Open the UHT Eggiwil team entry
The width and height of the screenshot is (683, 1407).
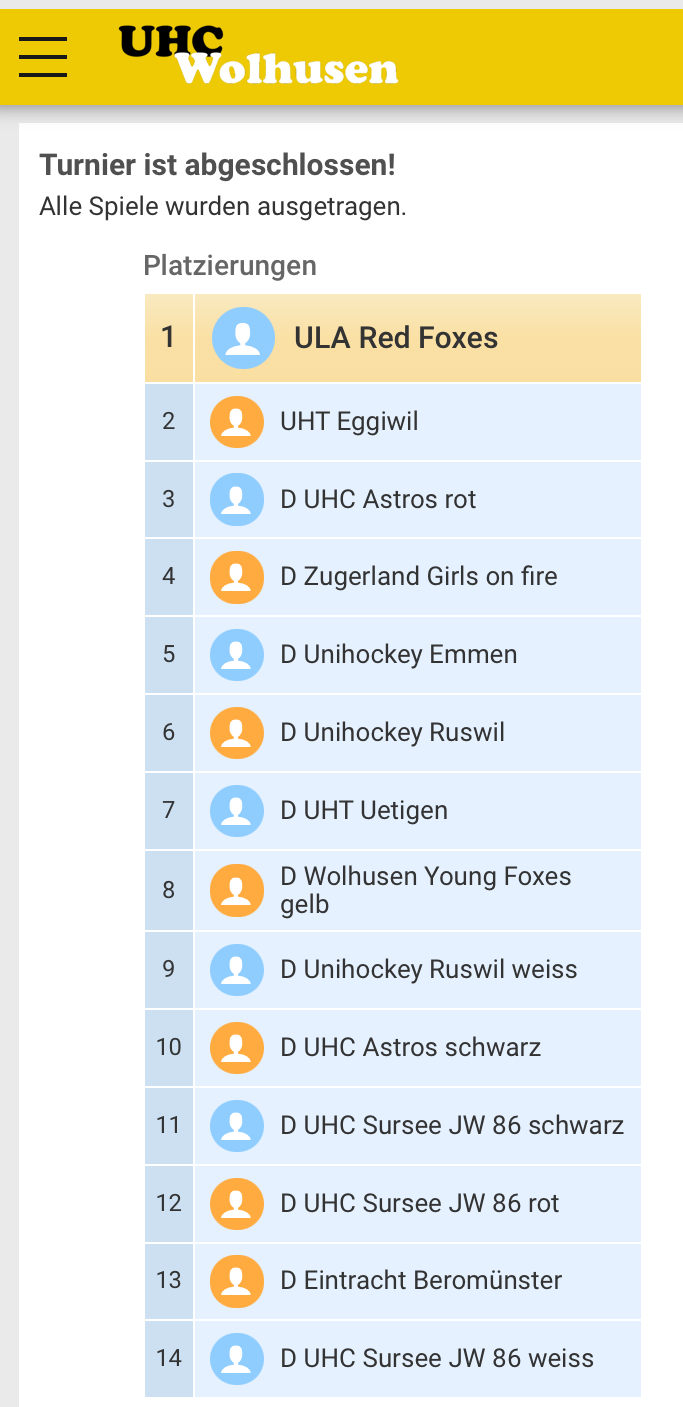point(349,422)
